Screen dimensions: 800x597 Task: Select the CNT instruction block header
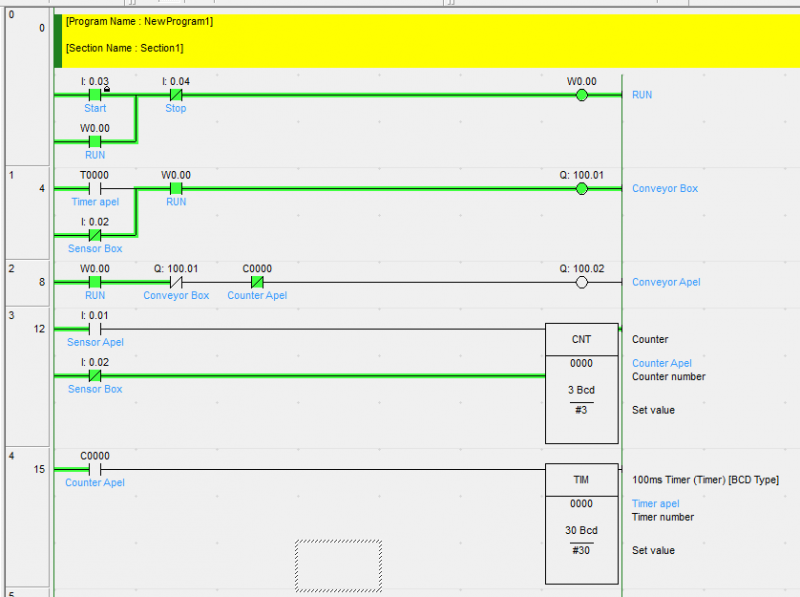[x=582, y=339]
